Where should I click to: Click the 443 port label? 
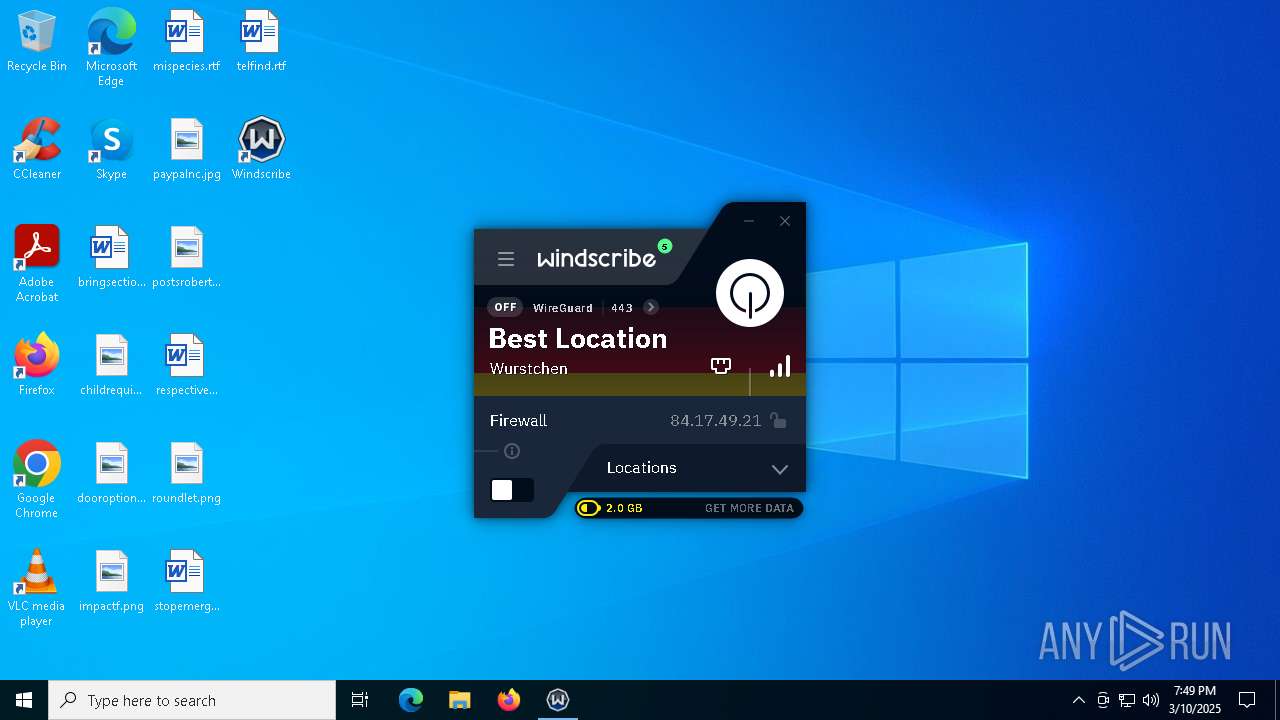coord(622,308)
